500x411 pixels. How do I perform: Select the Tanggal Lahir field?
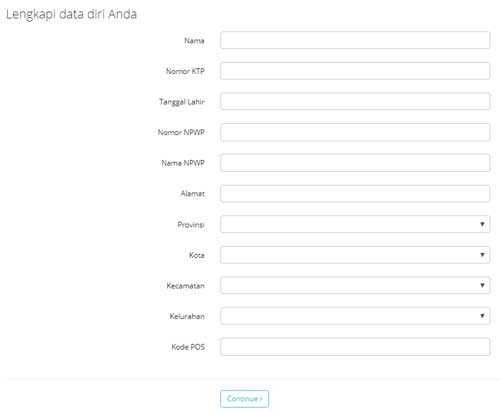355,102
